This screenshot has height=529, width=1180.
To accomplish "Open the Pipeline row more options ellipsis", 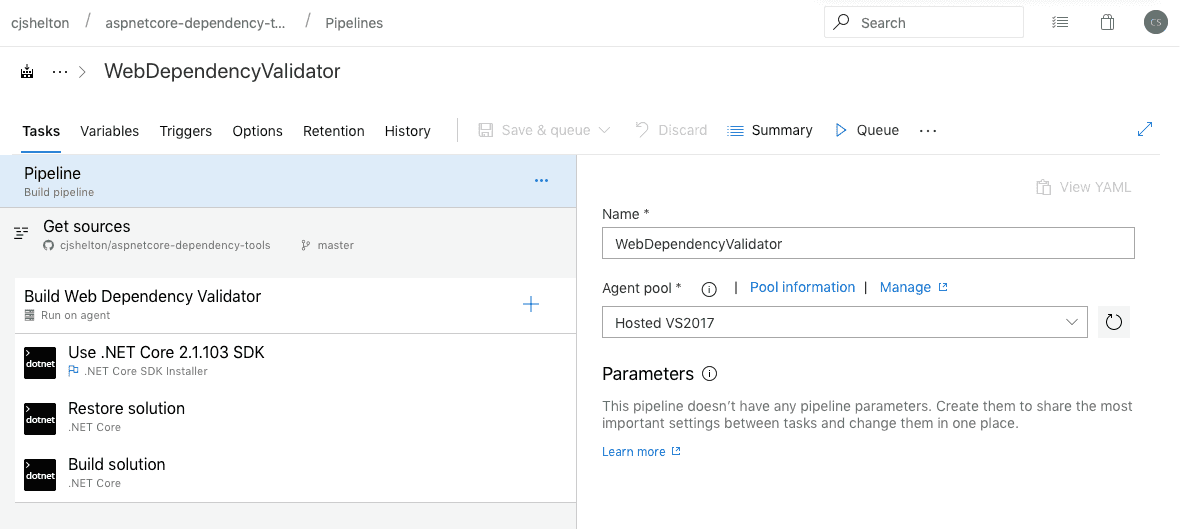I will click(541, 181).
